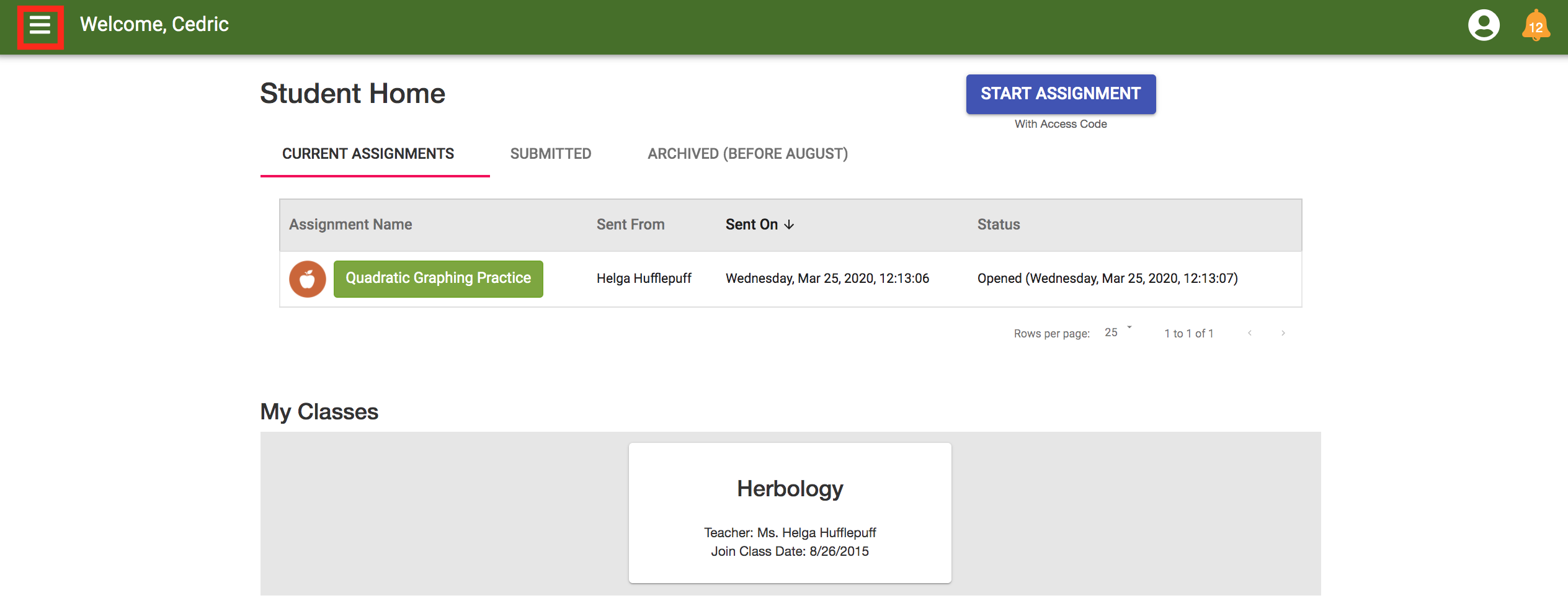1568x598 pixels.
Task: Sort by the Sent From header
Action: click(x=630, y=225)
